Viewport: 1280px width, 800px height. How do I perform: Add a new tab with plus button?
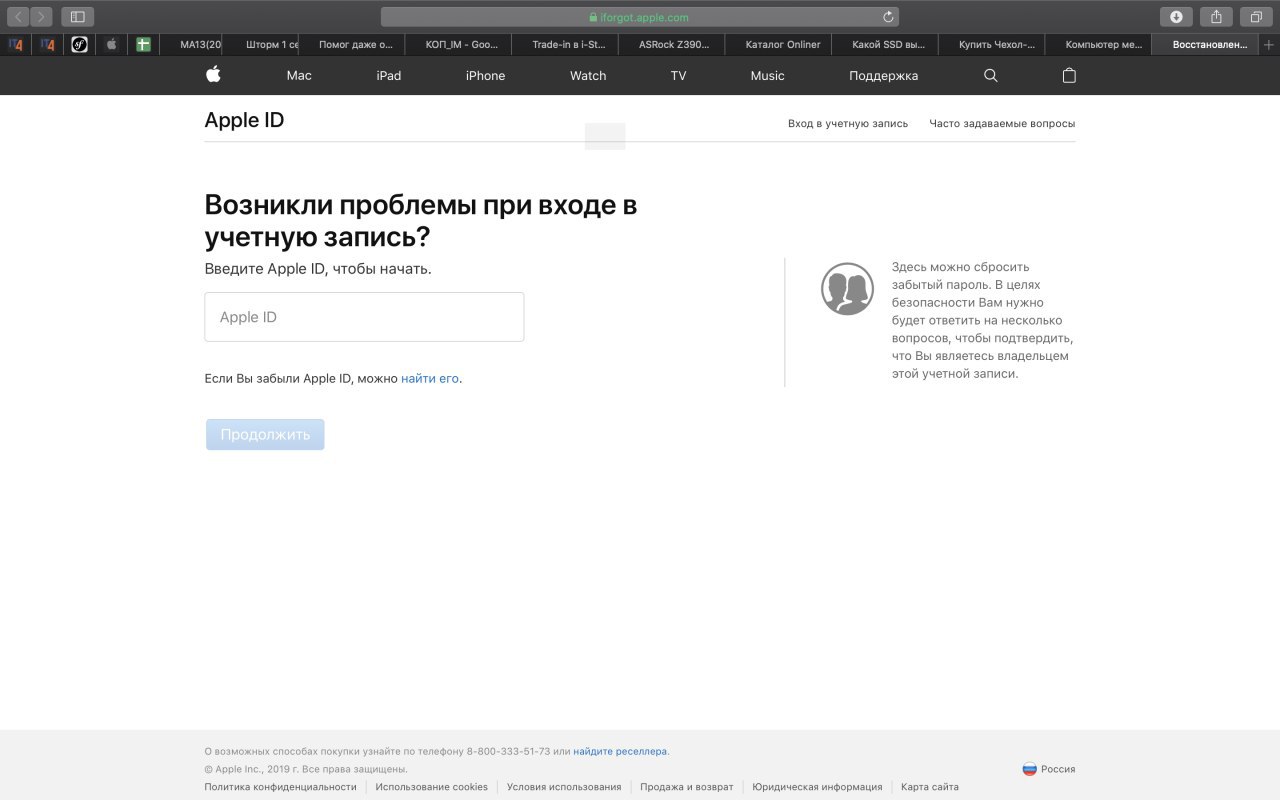click(1269, 44)
